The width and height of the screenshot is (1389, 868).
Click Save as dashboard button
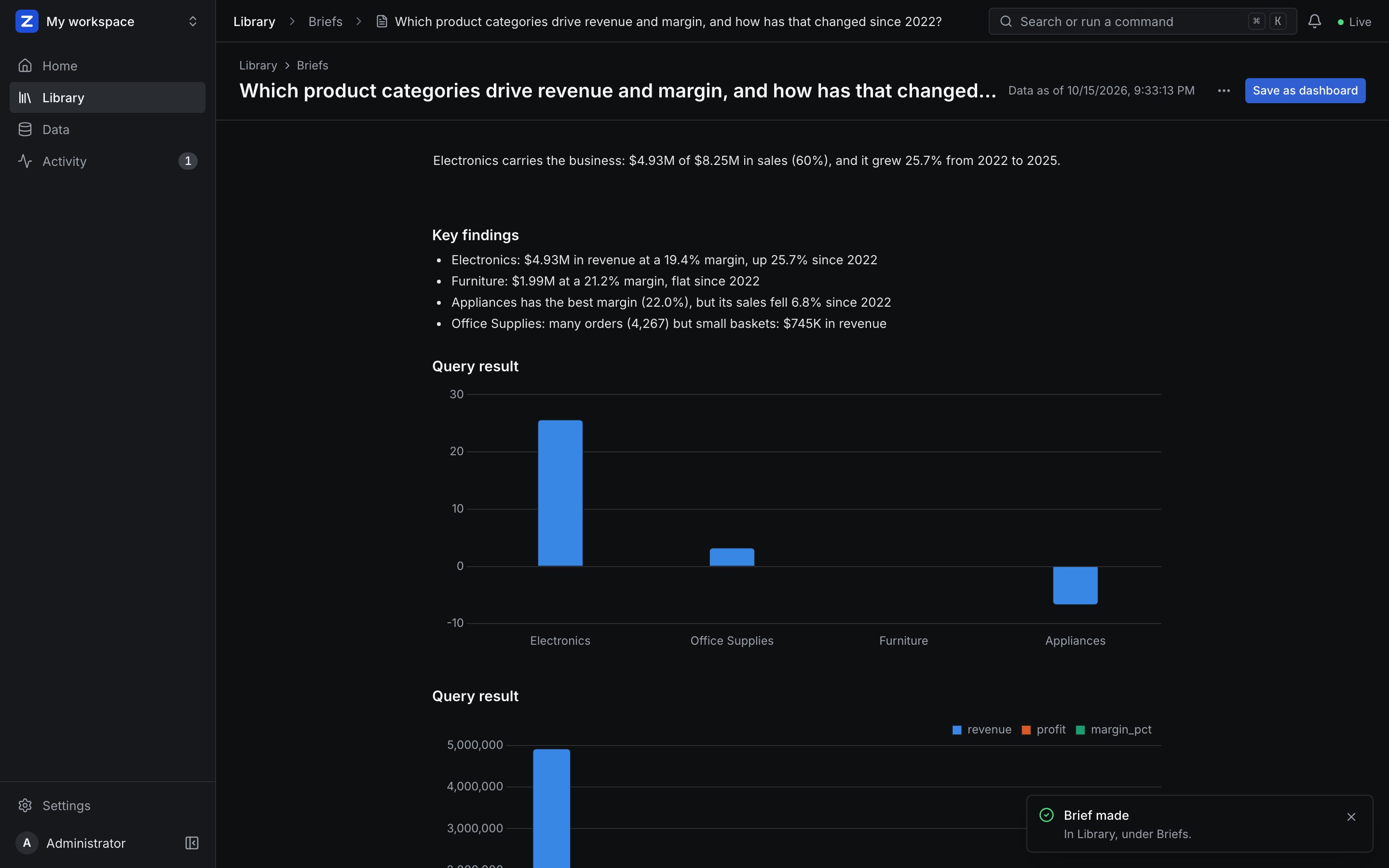pyautogui.click(x=1305, y=91)
